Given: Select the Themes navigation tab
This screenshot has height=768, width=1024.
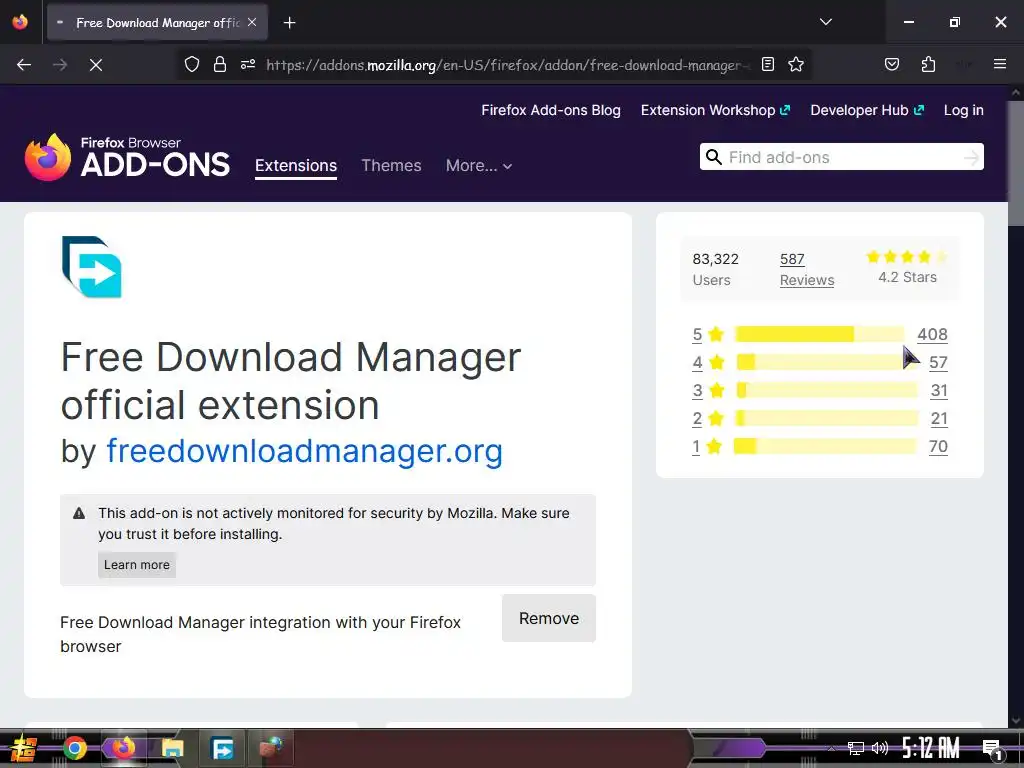Looking at the screenshot, I should pos(391,166).
